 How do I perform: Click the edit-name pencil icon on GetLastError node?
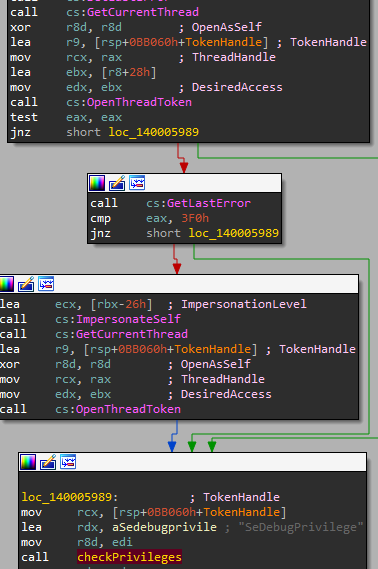(x=117, y=183)
